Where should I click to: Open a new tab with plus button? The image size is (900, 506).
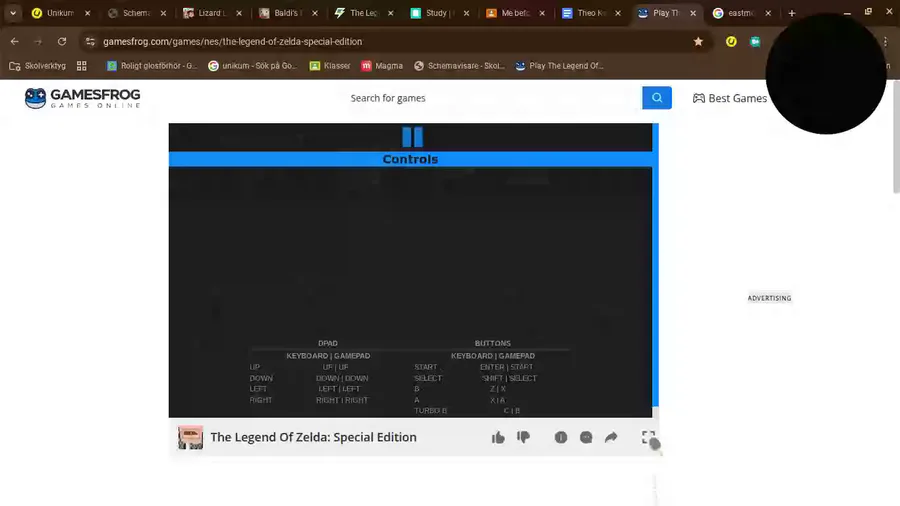(x=792, y=13)
